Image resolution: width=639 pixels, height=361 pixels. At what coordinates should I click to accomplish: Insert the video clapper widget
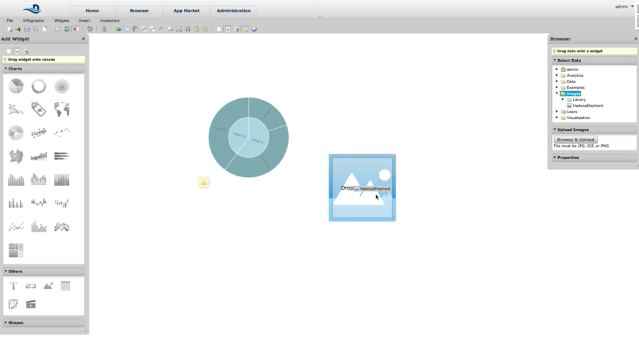(31, 304)
